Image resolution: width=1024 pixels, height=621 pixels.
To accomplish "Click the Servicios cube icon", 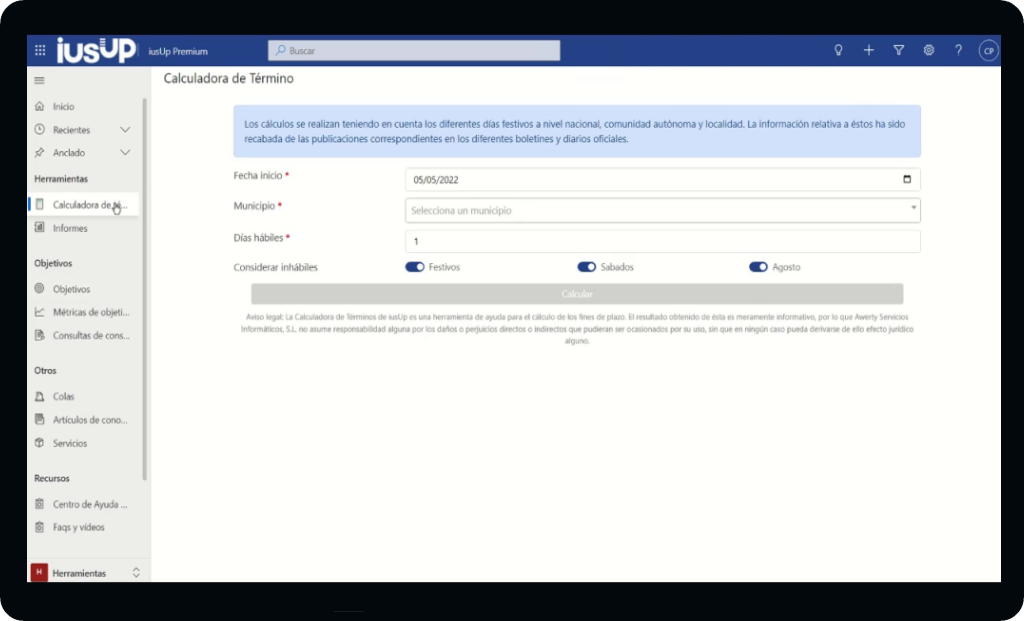I will (x=40, y=443).
